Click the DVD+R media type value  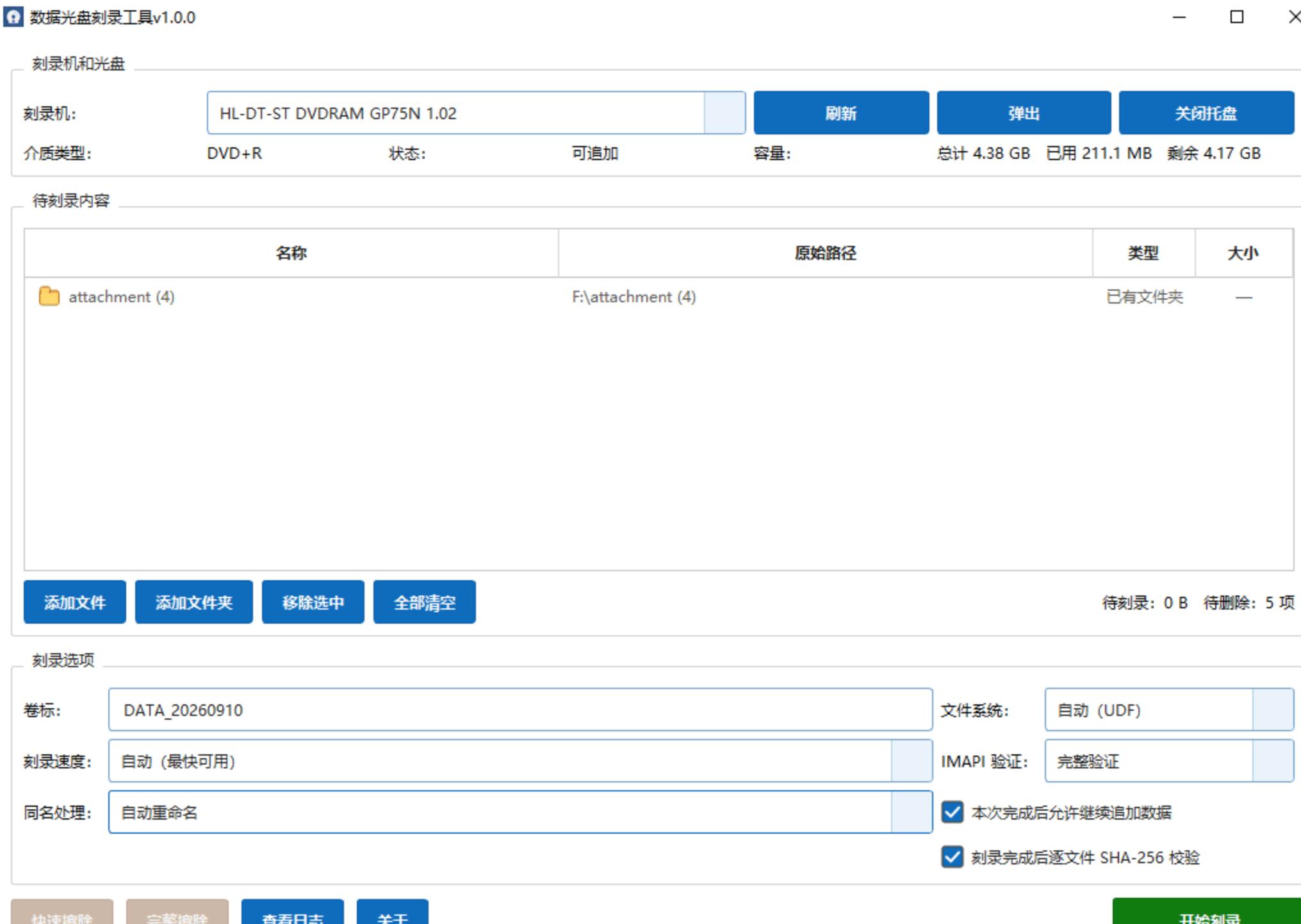[x=234, y=154]
